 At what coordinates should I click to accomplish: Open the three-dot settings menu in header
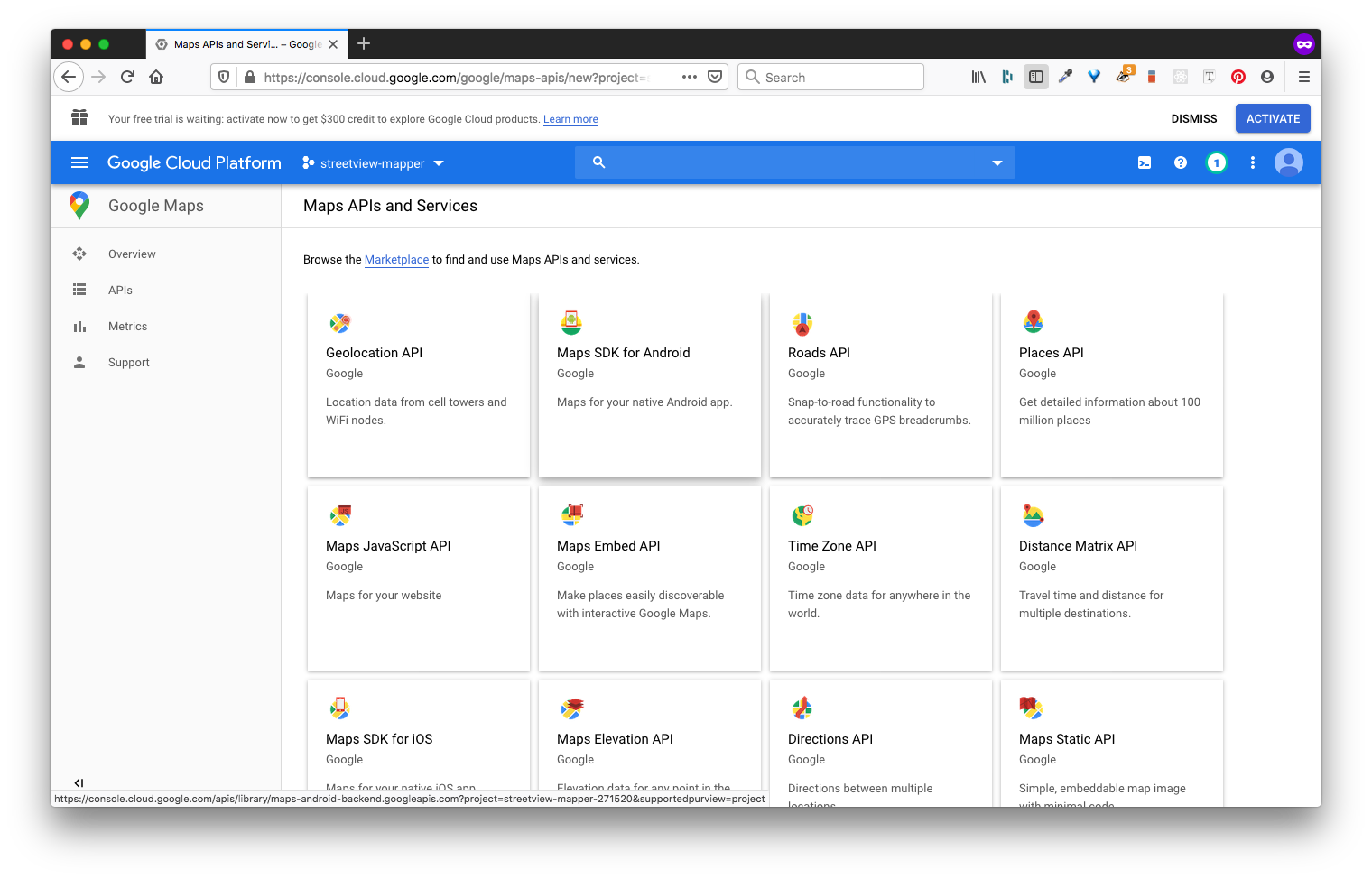tap(1252, 163)
